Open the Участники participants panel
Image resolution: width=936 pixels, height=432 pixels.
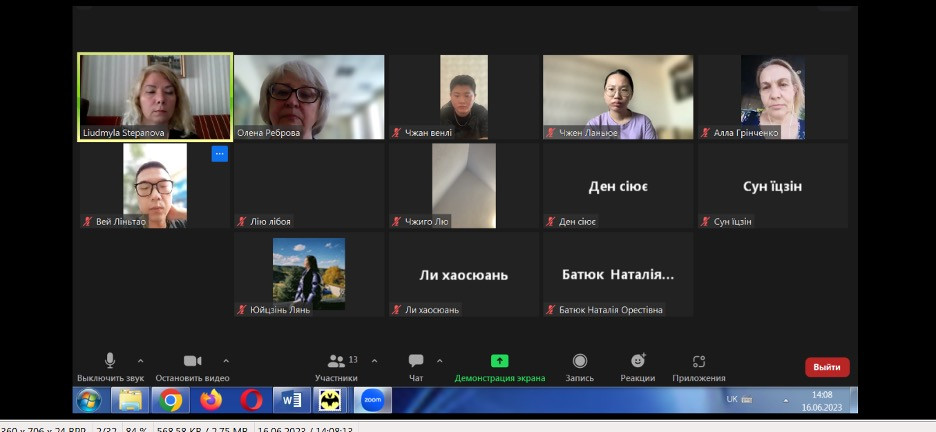coord(337,367)
